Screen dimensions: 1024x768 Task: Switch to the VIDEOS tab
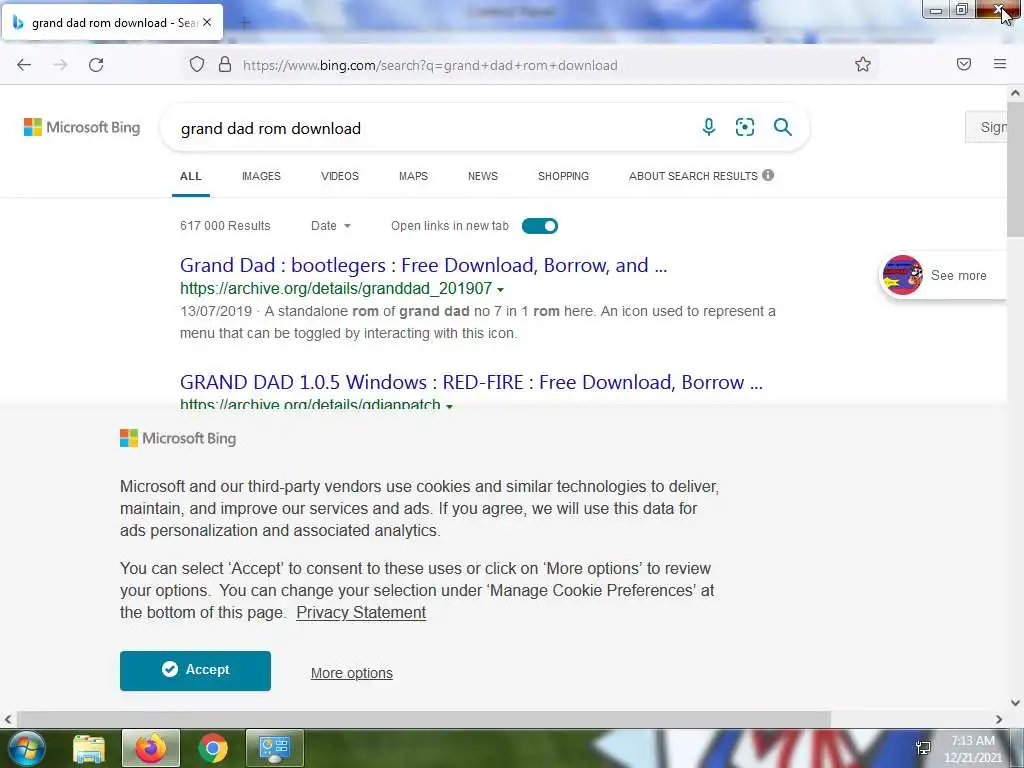[340, 176]
